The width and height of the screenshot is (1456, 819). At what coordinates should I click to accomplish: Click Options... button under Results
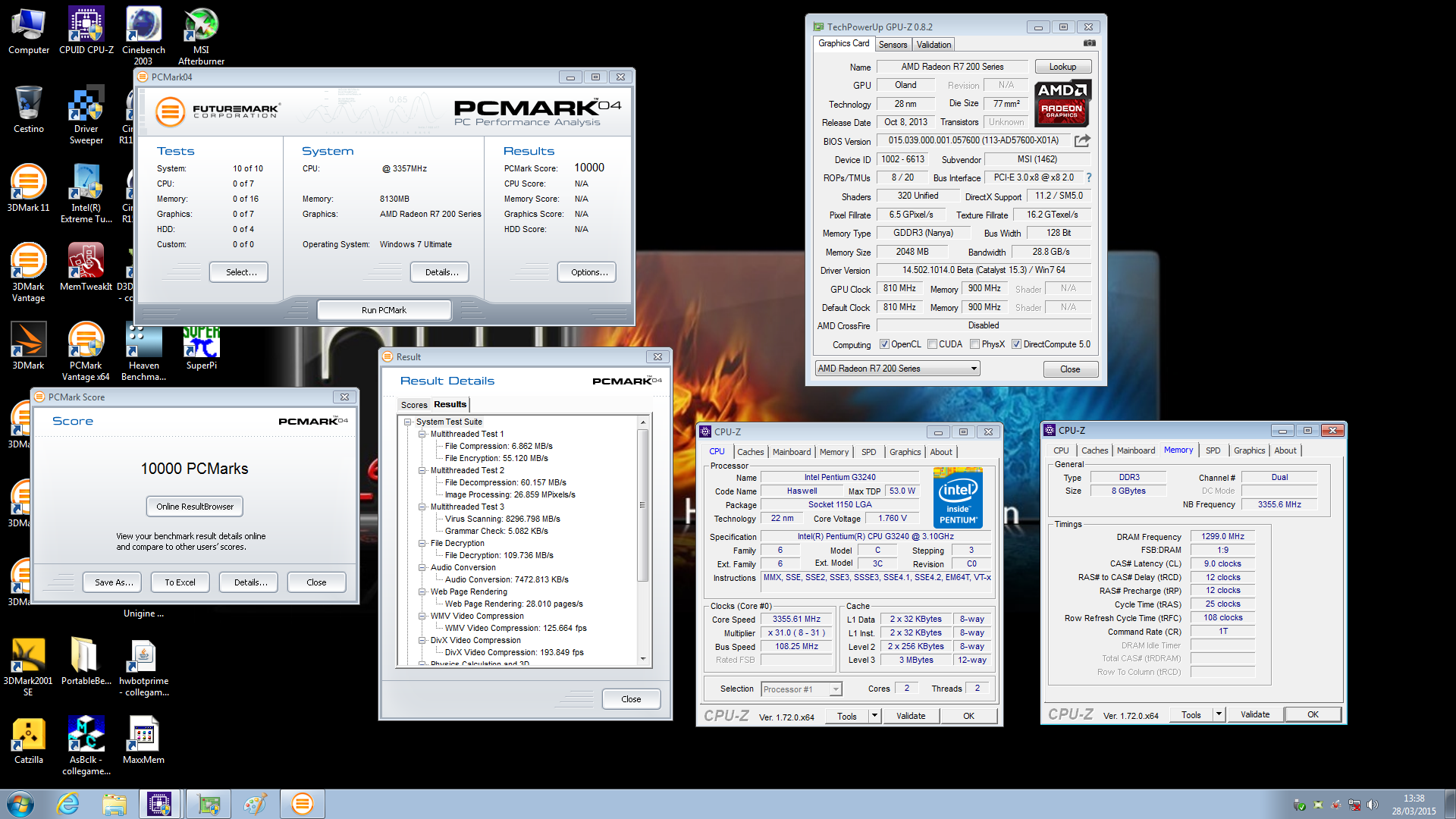coord(587,272)
